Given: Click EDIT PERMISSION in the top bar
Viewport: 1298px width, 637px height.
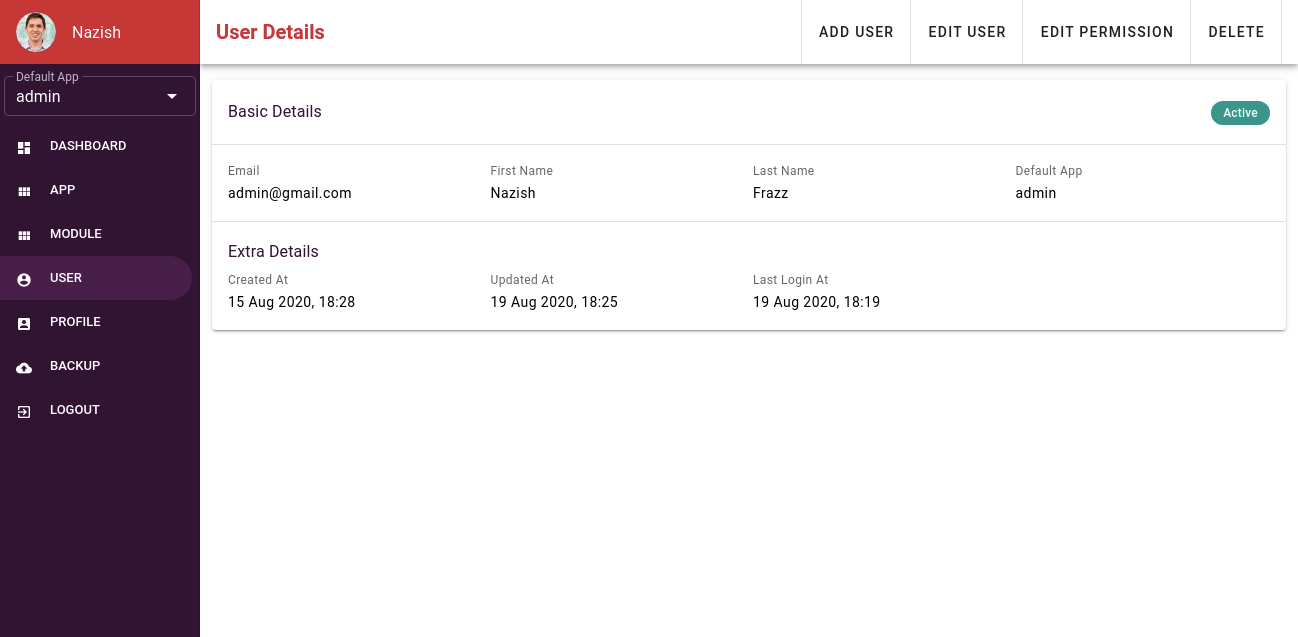Looking at the screenshot, I should click(1106, 31).
